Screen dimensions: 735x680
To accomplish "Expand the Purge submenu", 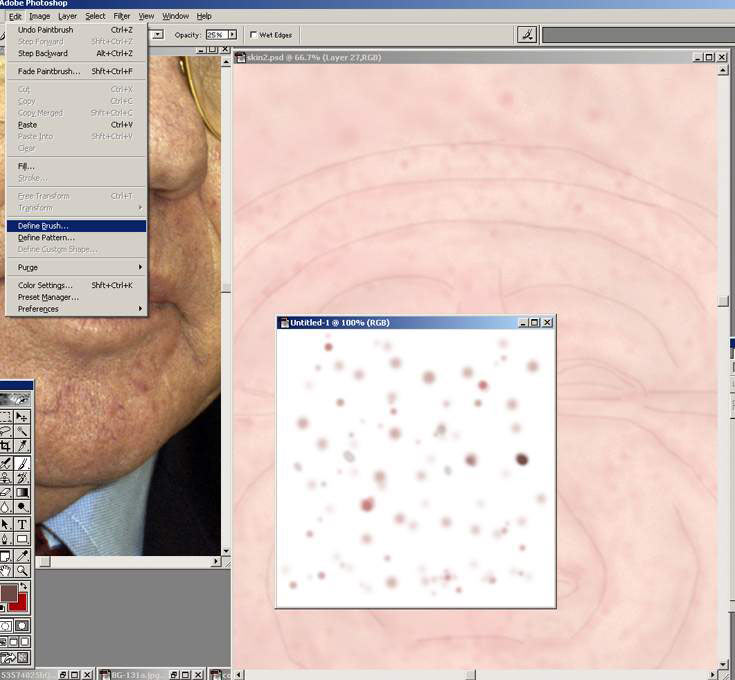I will click(x=76, y=267).
